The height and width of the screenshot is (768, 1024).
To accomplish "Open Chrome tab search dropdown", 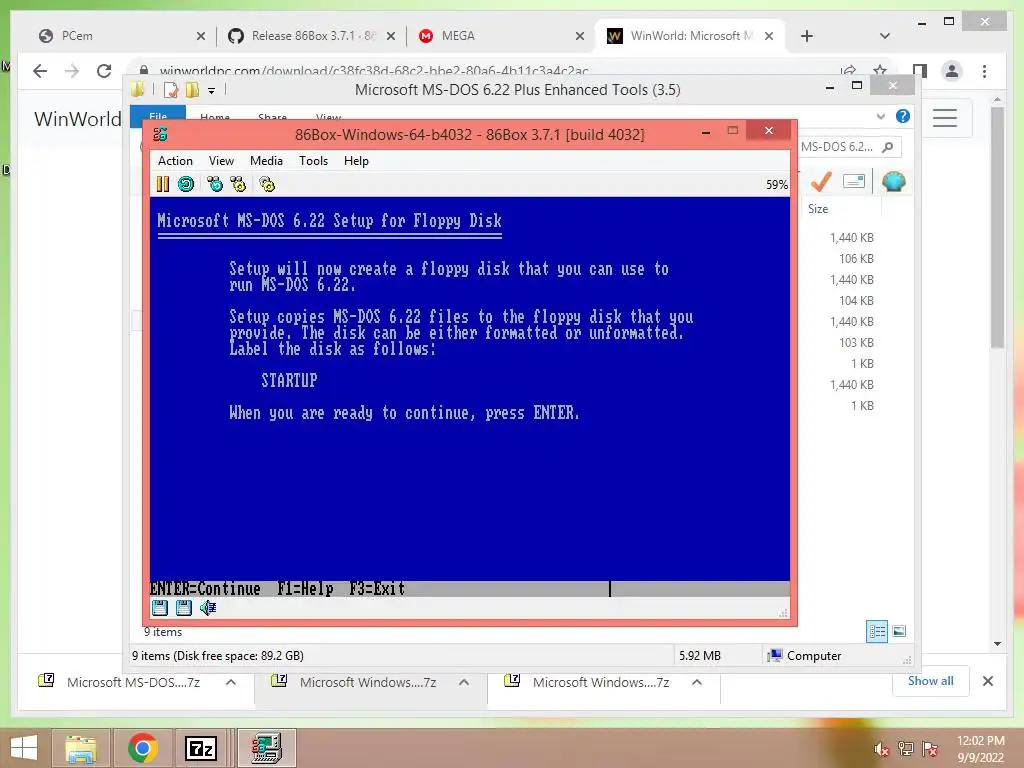I will pyautogui.click(x=884, y=36).
